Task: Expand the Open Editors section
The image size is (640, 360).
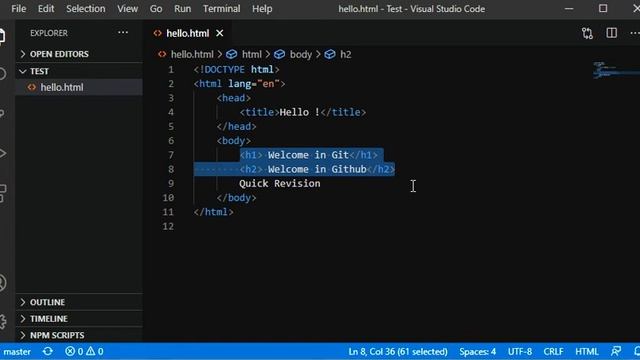Action: [79, 54]
